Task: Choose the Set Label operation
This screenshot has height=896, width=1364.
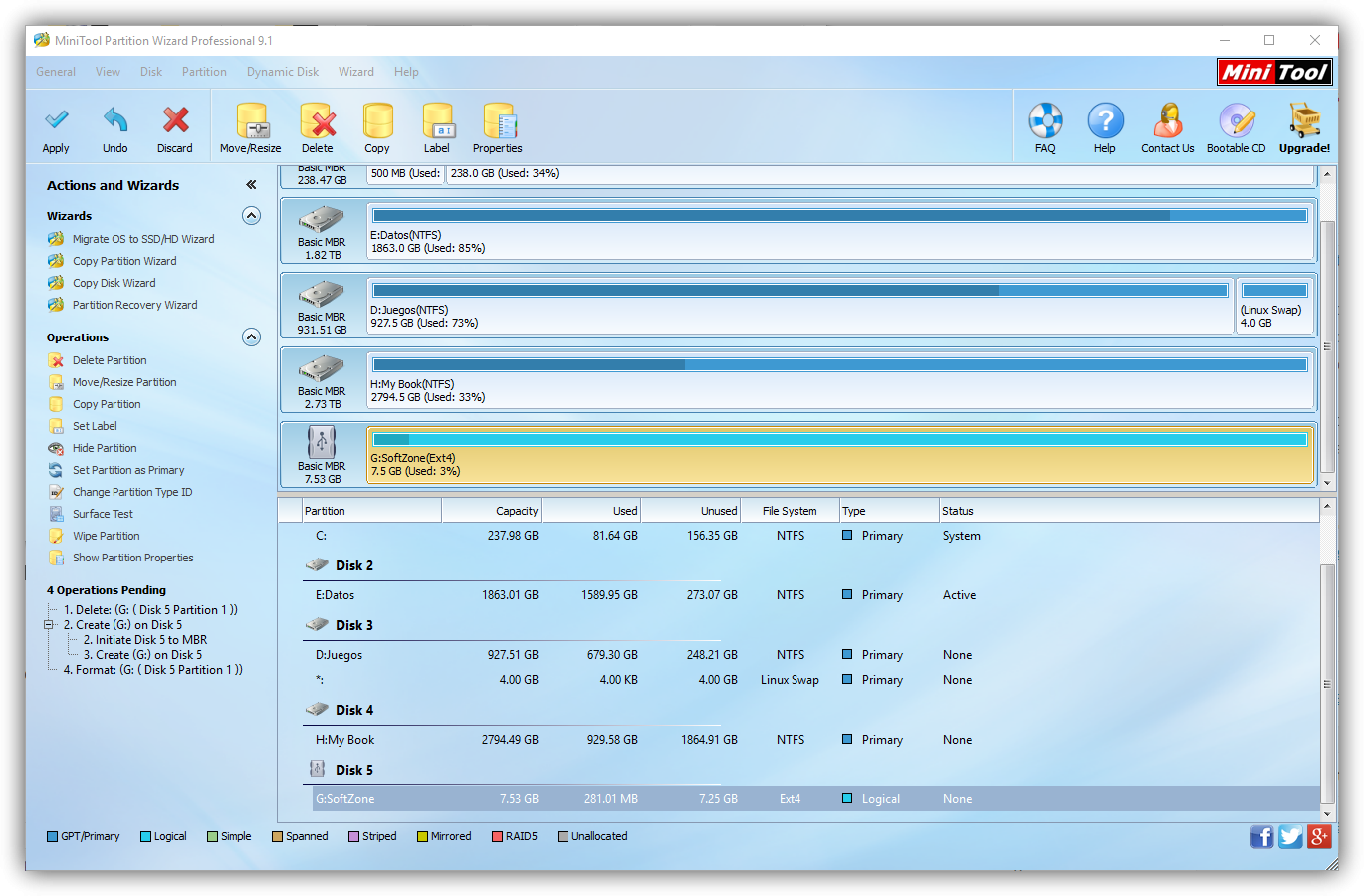Action: pyautogui.click(x=95, y=426)
